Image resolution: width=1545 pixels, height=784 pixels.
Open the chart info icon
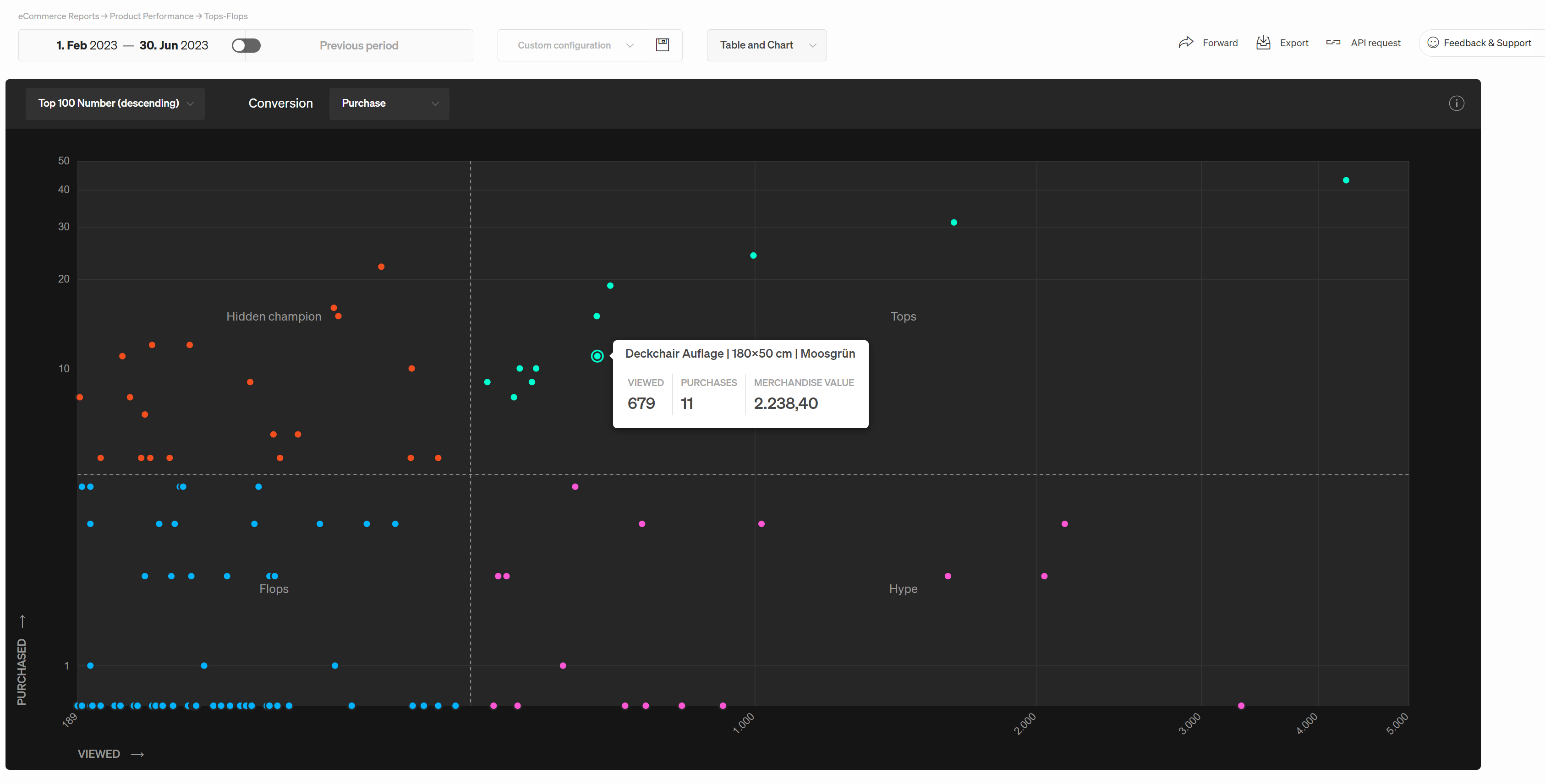click(x=1456, y=103)
